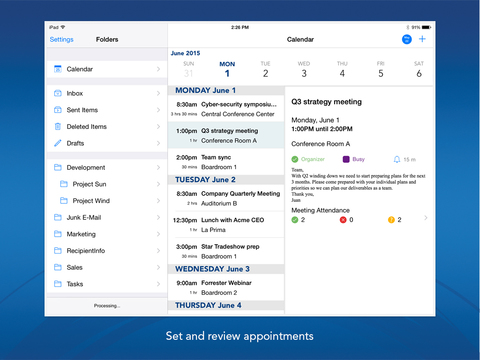
Task: Expand the Marketing folder chevron
Action: [158, 234]
